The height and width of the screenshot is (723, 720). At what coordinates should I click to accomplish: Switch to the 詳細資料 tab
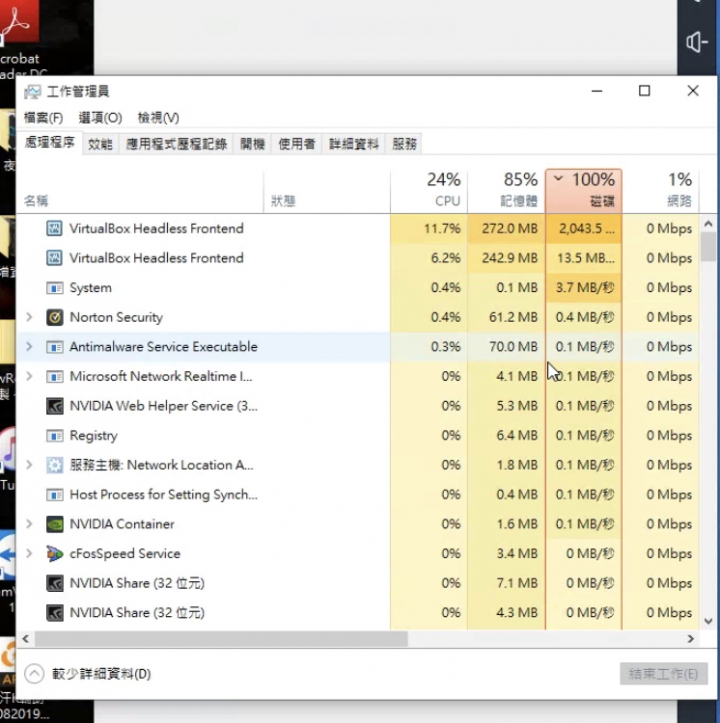coord(354,144)
